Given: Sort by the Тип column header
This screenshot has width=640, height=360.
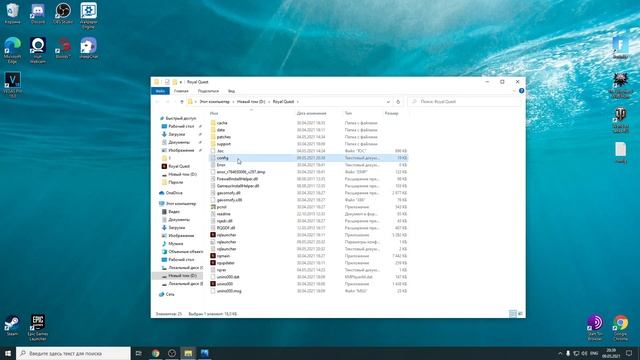Looking at the screenshot, I should click(348, 113).
